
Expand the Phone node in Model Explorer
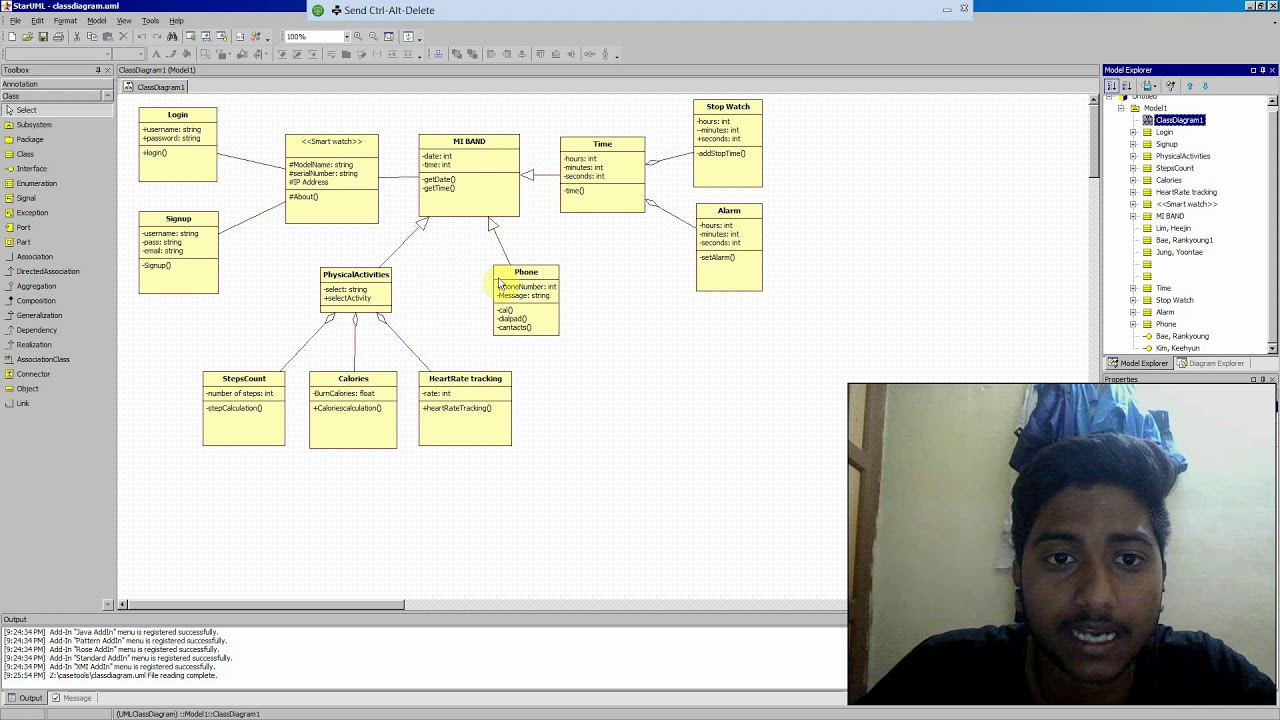(x=1133, y=324)
